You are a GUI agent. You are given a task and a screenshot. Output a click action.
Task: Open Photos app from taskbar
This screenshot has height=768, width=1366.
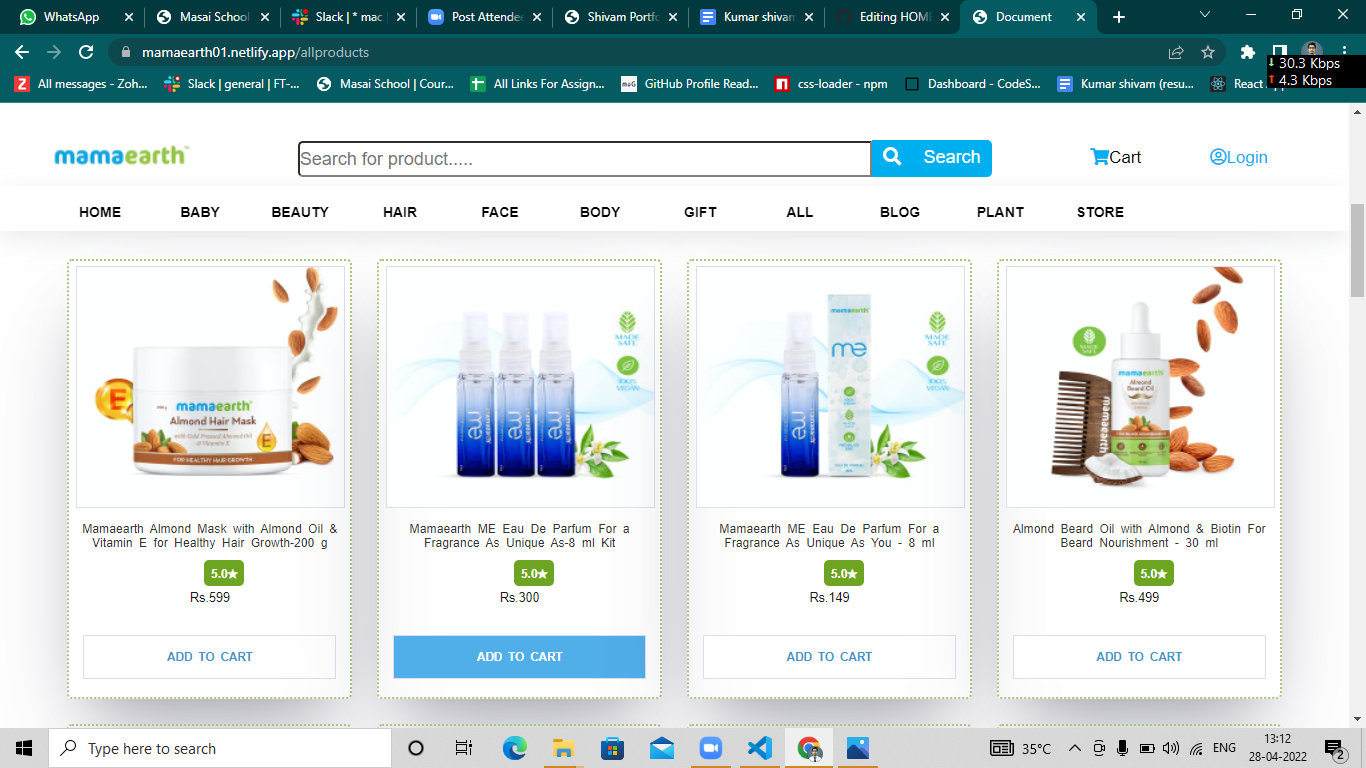pos(858,748)
